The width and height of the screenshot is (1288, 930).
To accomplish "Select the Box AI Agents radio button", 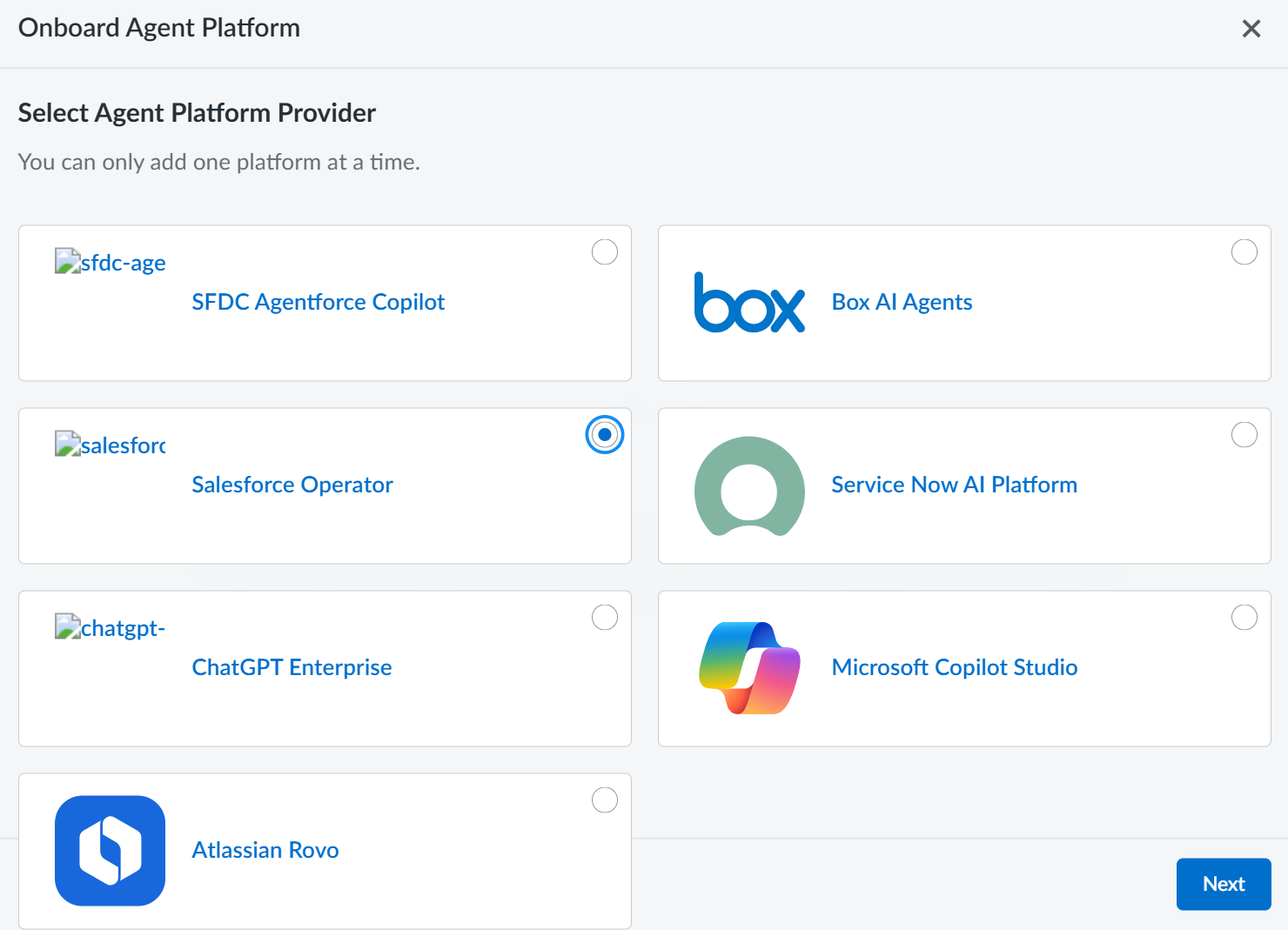I will 1244,252.
